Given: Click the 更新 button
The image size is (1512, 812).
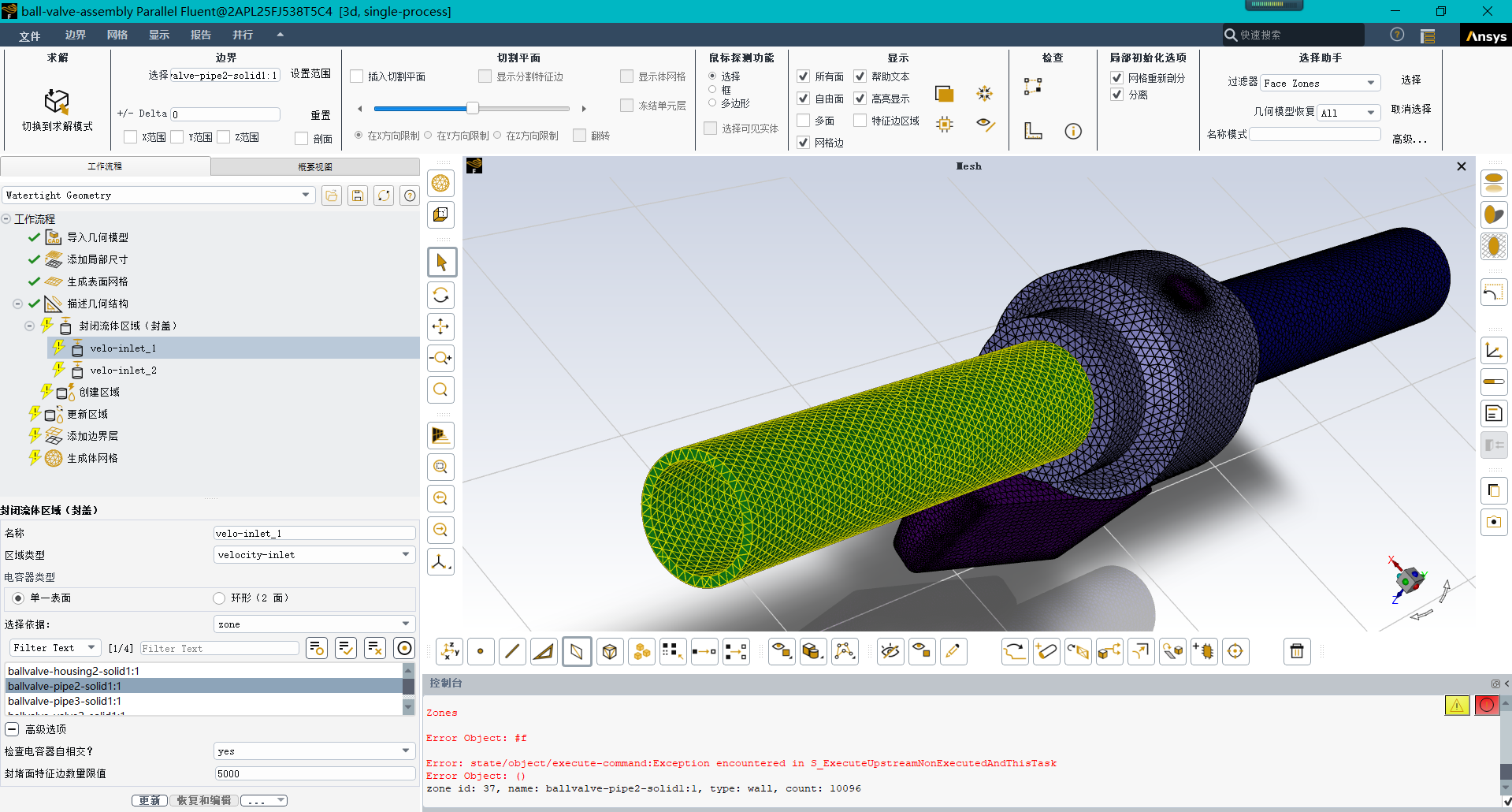Looking at the screenshot, I should point(150,800).
